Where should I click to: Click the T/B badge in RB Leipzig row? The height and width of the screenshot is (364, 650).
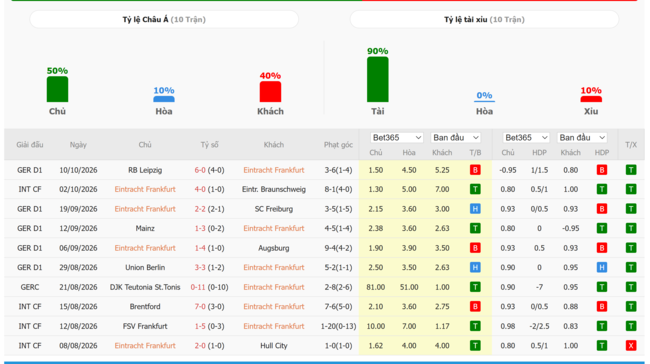click(475, 170)
